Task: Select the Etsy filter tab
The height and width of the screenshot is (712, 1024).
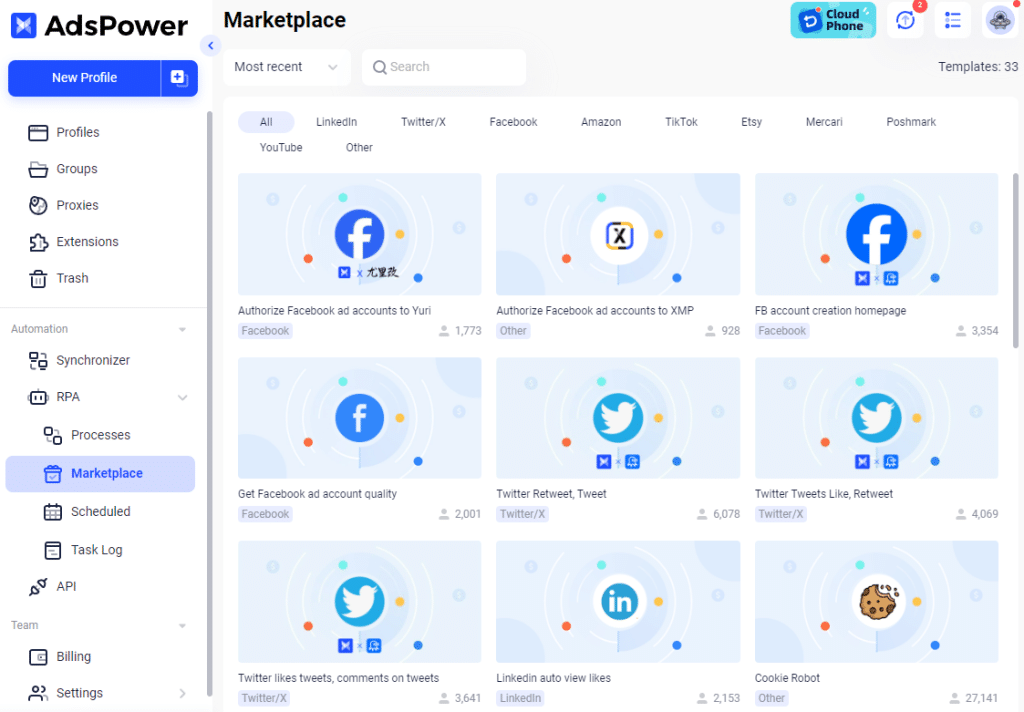Action: (751, 122)
